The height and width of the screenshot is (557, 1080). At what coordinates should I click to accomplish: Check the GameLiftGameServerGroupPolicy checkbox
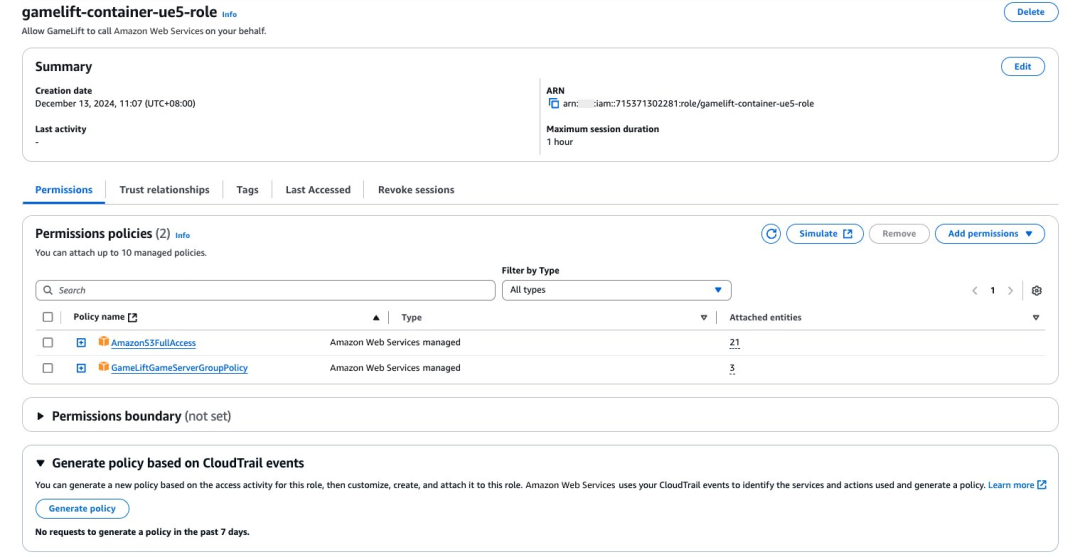(x=48, y=368)
